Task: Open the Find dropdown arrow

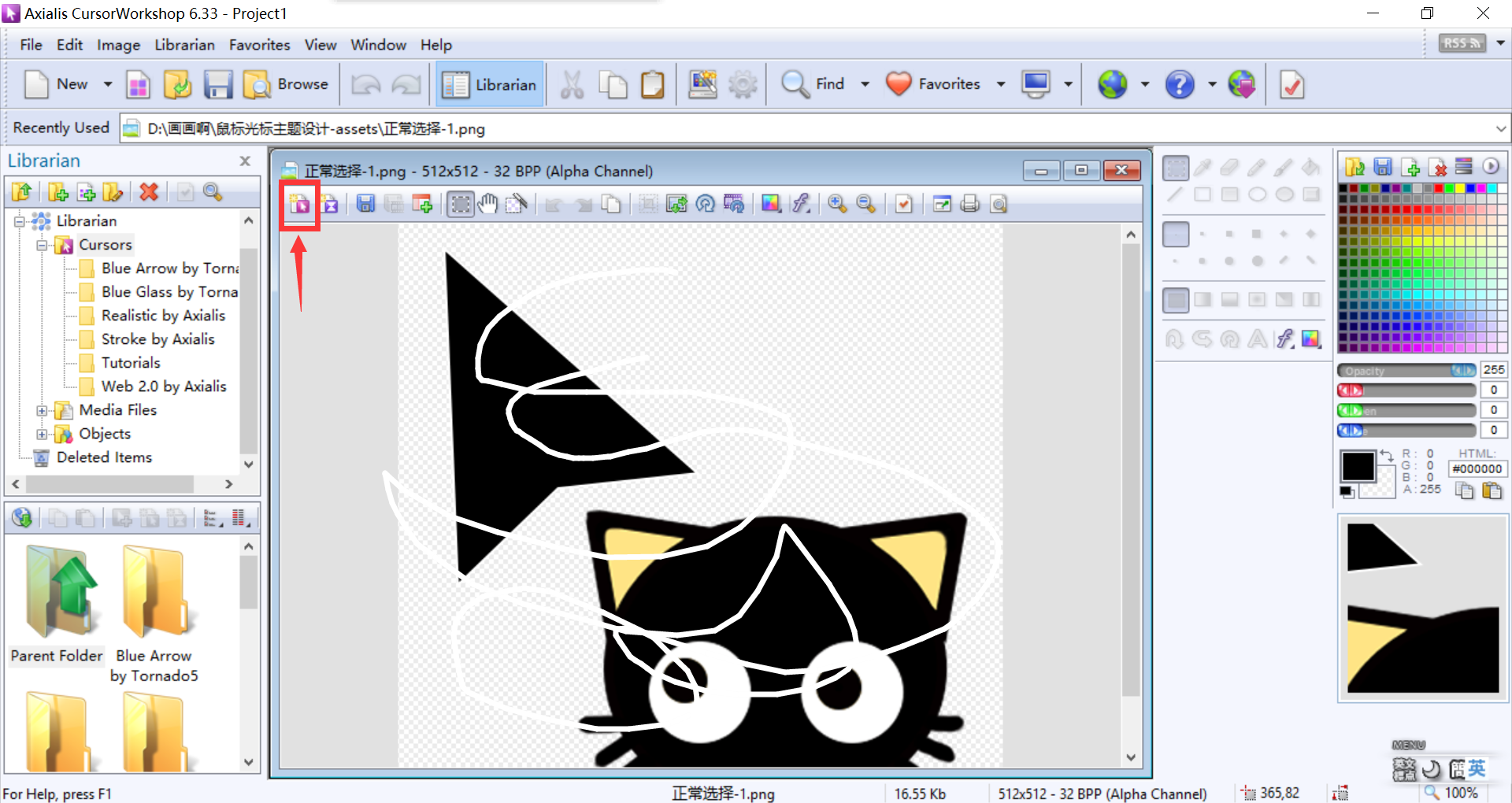Action: (x=865, y=84)
